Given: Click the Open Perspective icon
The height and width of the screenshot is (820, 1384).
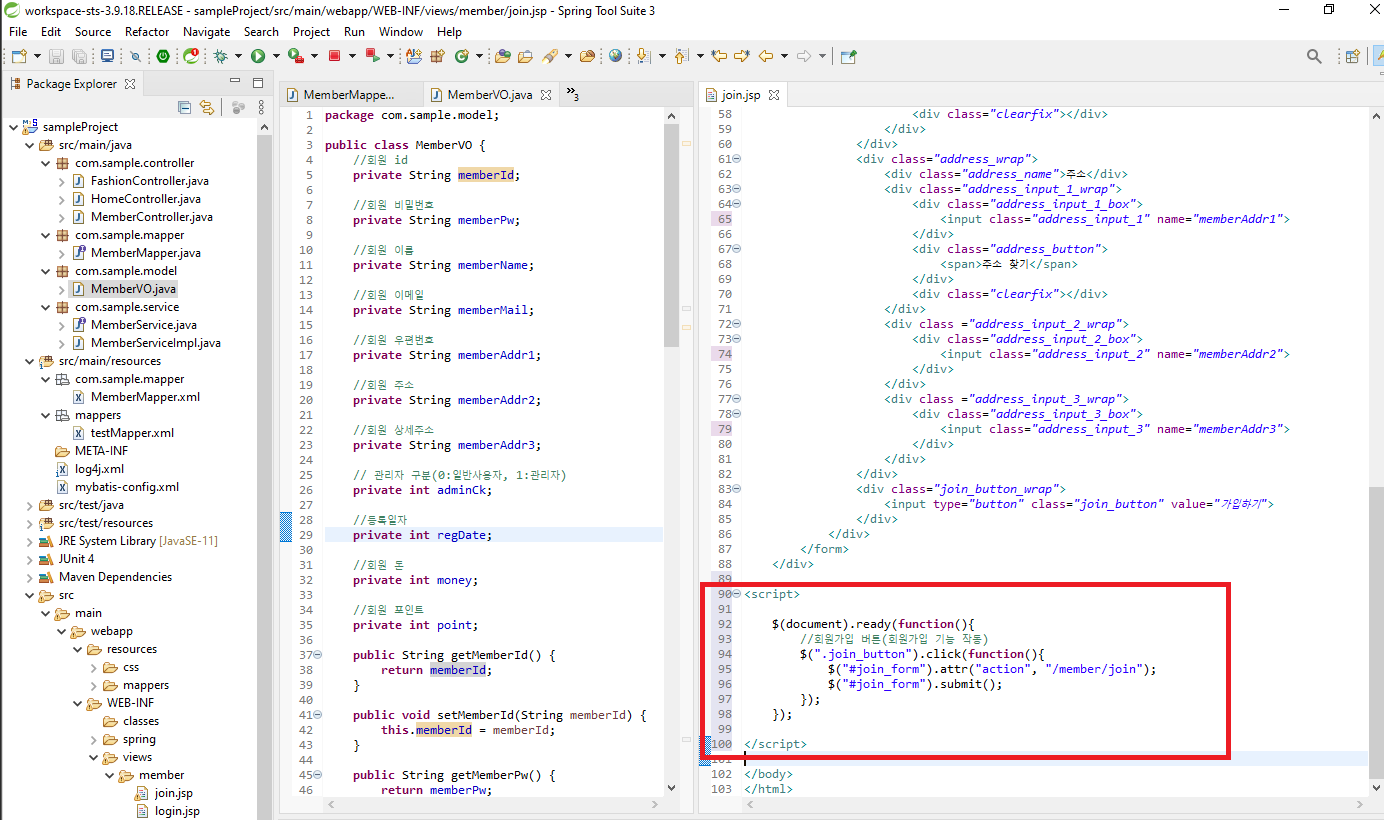Looking at the screenshot, I should coord(1352,57).
